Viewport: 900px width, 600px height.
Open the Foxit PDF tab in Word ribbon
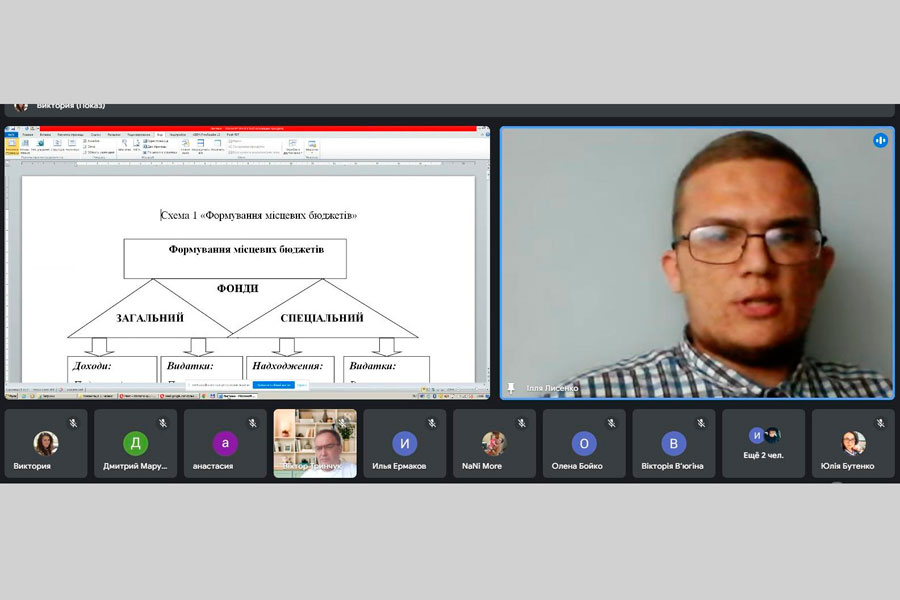(x=233, y=134)
